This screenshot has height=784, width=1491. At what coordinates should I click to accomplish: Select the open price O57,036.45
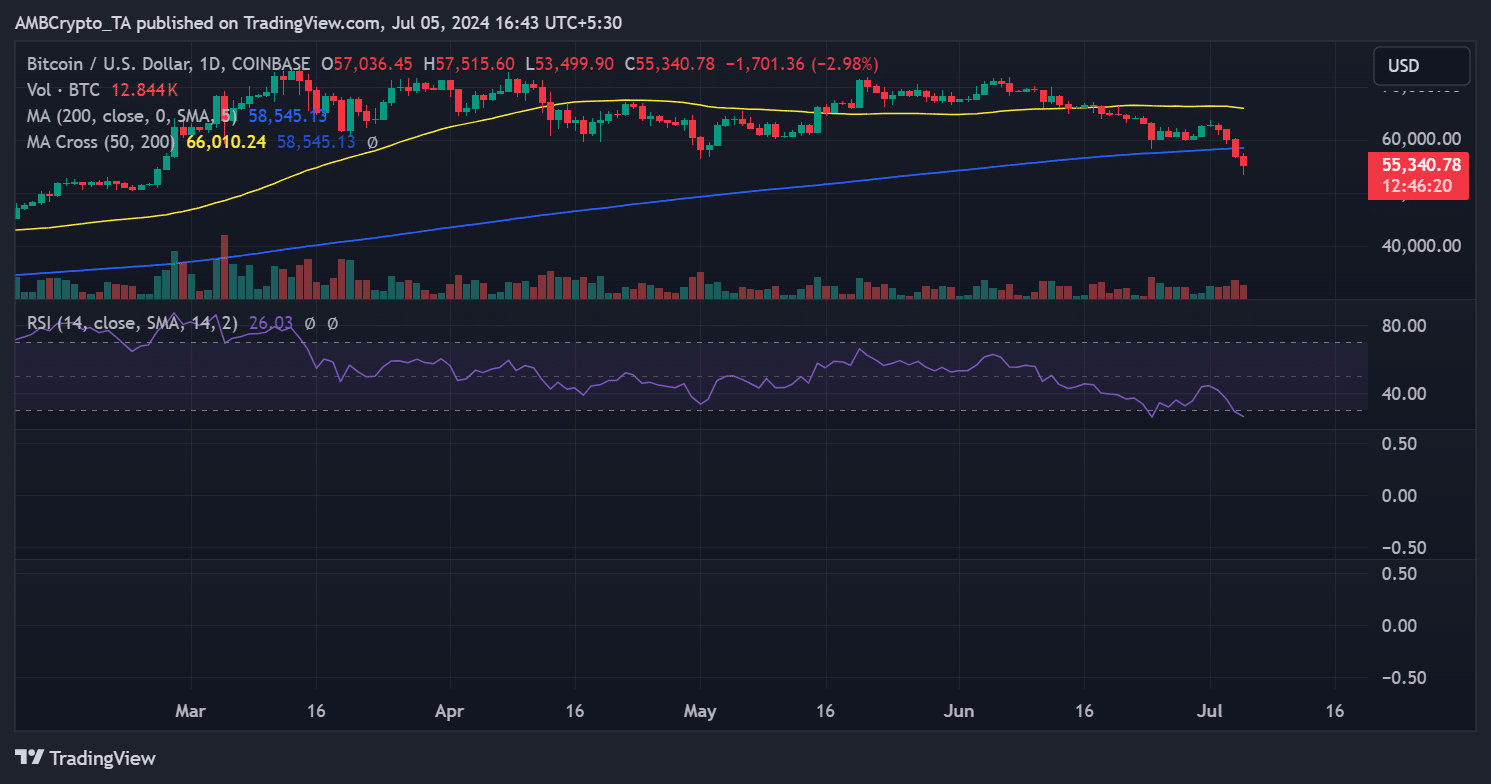click(367, 63)
